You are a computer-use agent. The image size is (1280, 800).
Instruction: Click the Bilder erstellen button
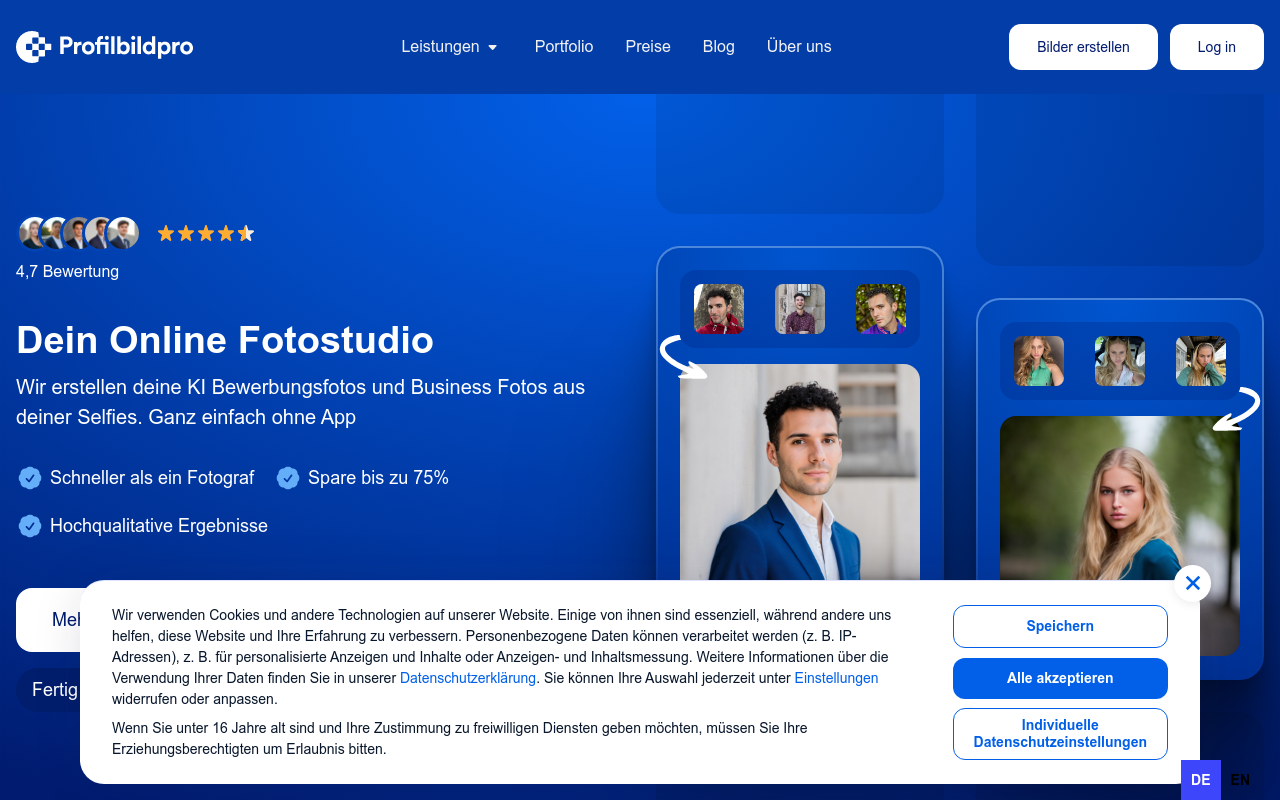point(1083,47)
